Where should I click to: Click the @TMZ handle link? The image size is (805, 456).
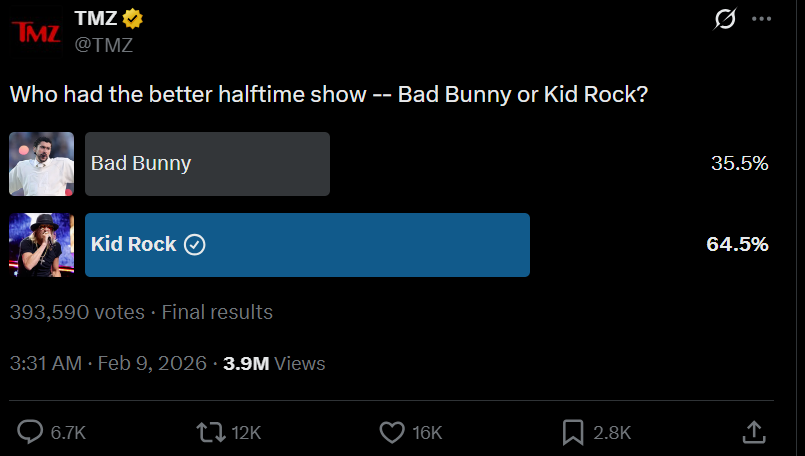click(104, 45)
